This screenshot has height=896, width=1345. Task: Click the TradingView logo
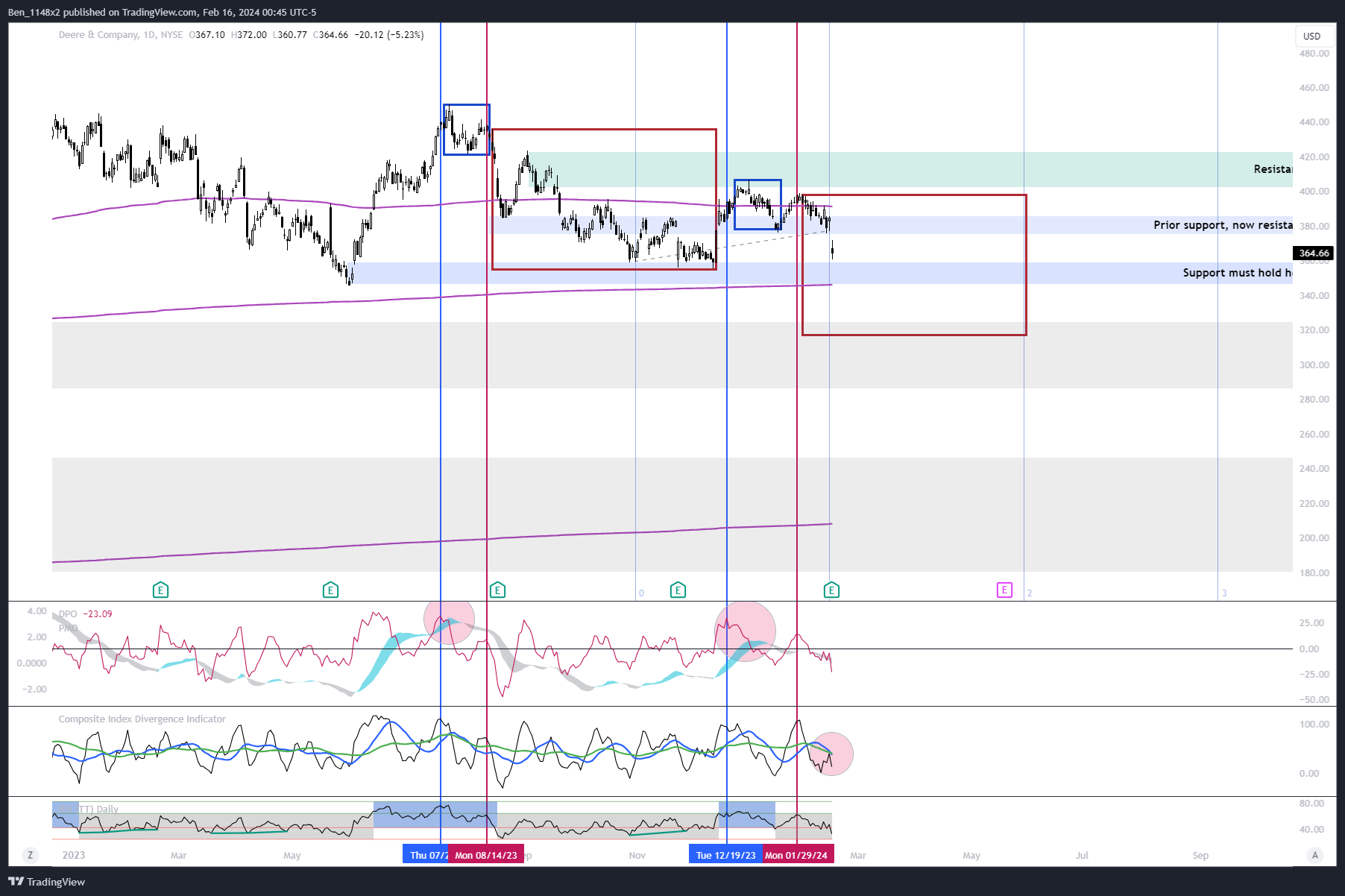click(x=46, y=882)
